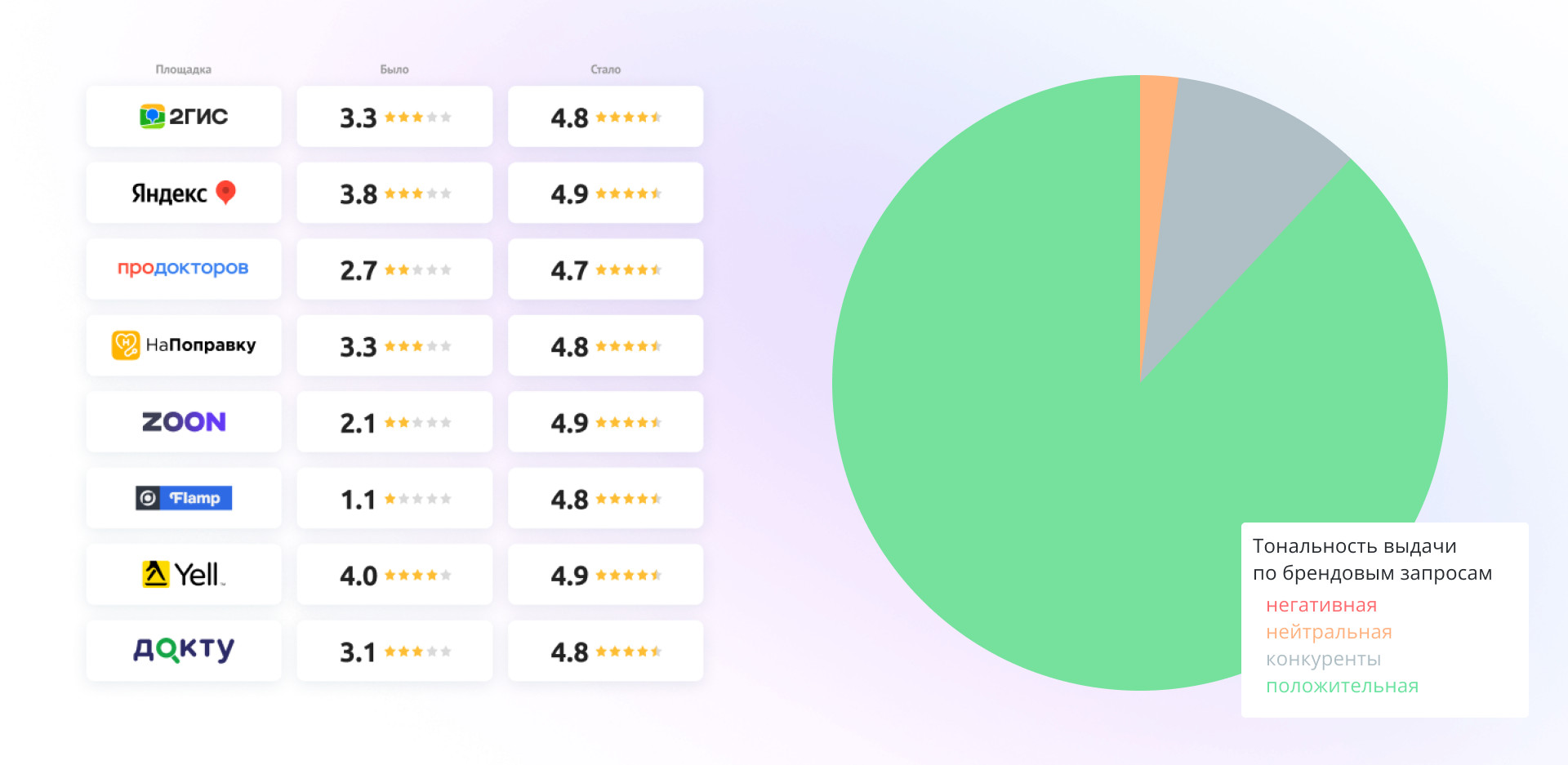This screenshot has height=765, width=1568.
Task: Click the ZOON logo
Action: coord(184,422)
